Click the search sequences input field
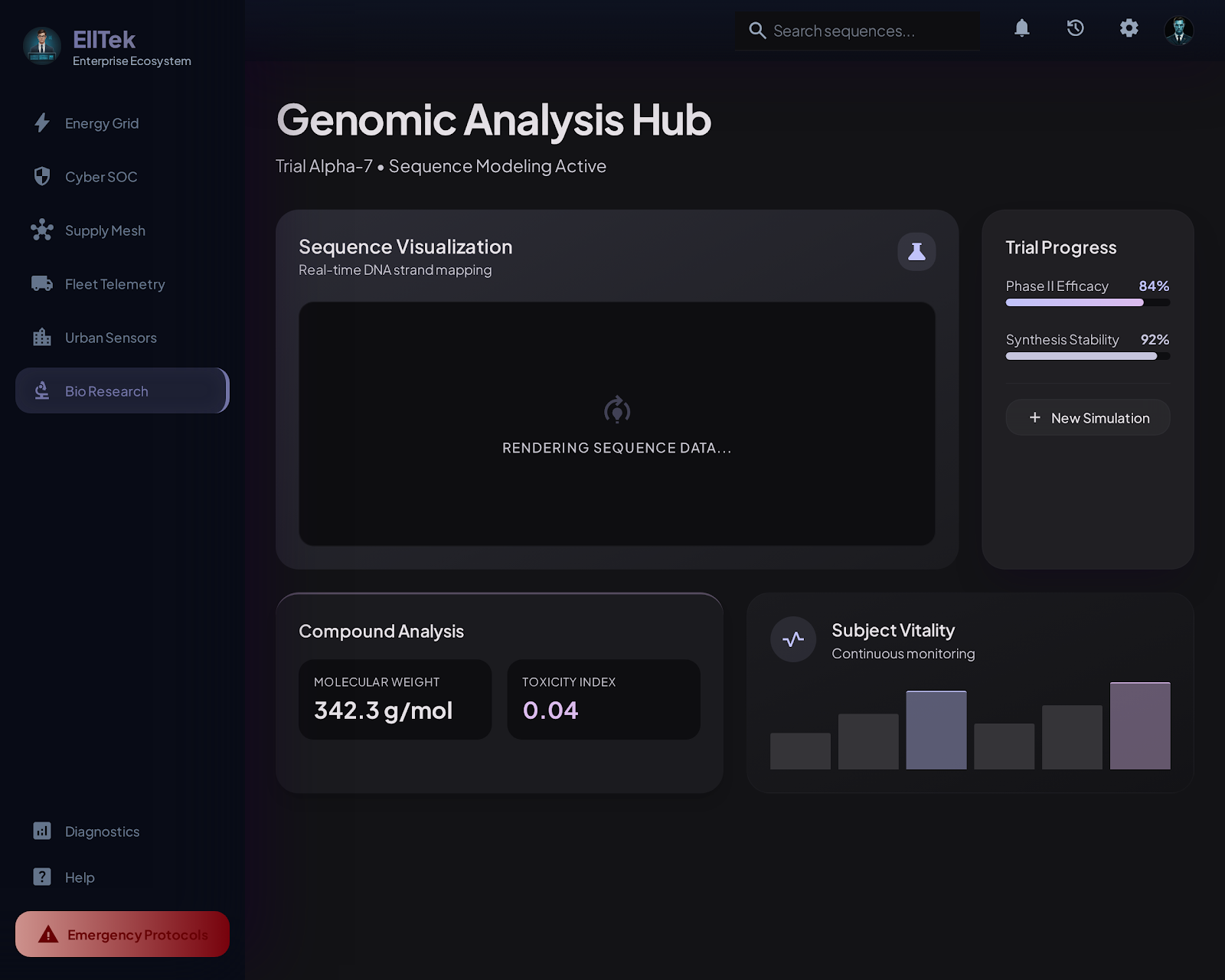Image resolution: width=1225 pixels, height=980 pixels. click(857, 31)
